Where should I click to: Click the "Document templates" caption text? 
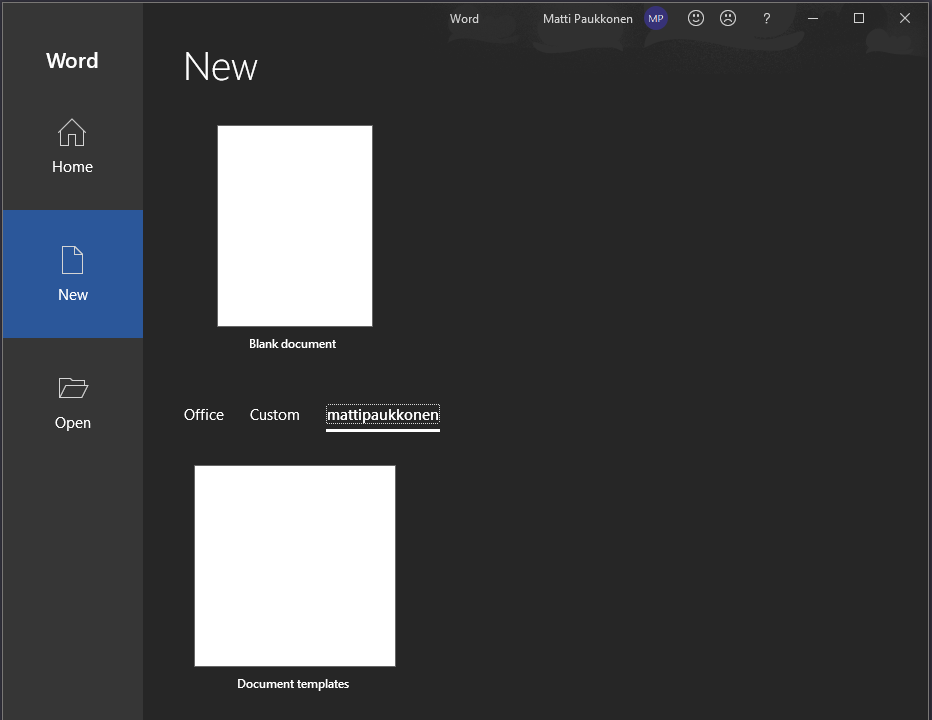[x=293, y=684]
